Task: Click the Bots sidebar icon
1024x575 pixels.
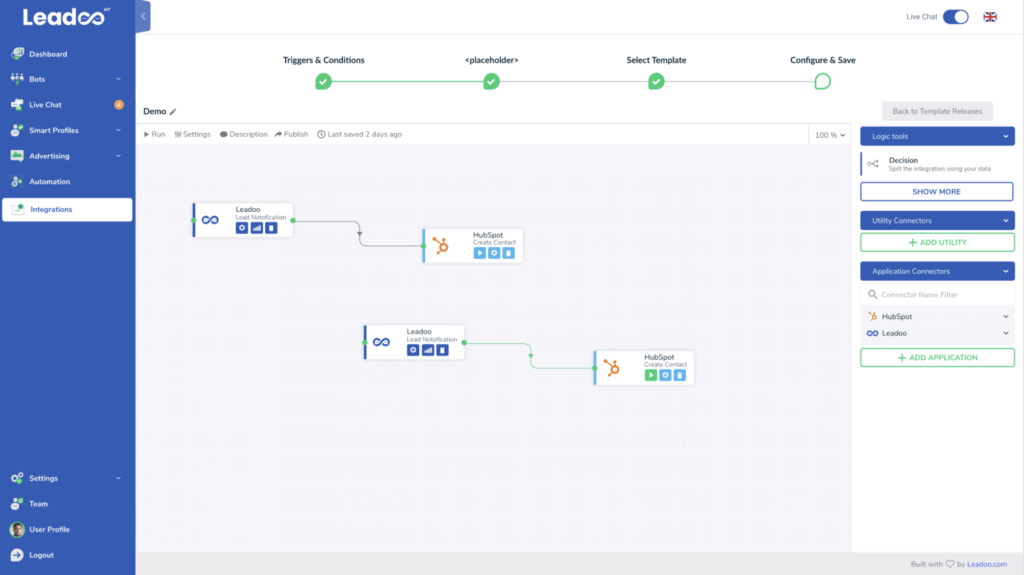Action: 17,78
